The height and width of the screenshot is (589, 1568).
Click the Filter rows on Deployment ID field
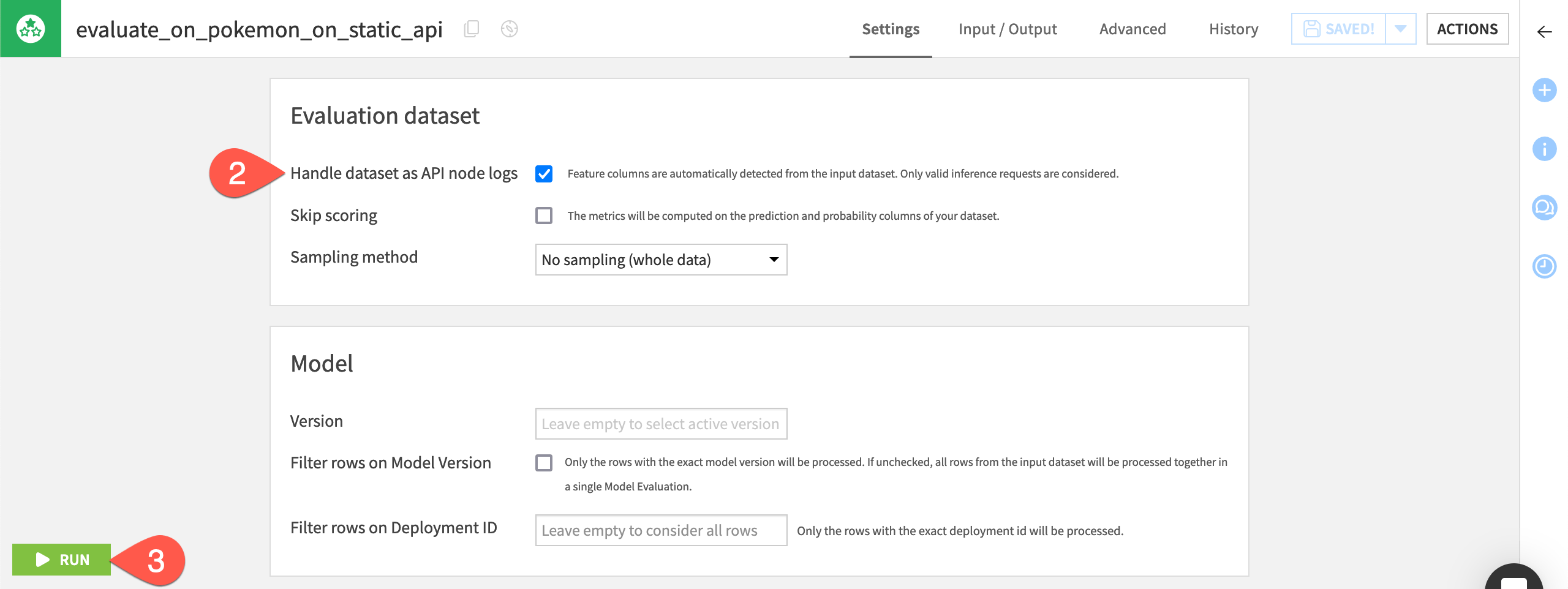coord(660,530)
